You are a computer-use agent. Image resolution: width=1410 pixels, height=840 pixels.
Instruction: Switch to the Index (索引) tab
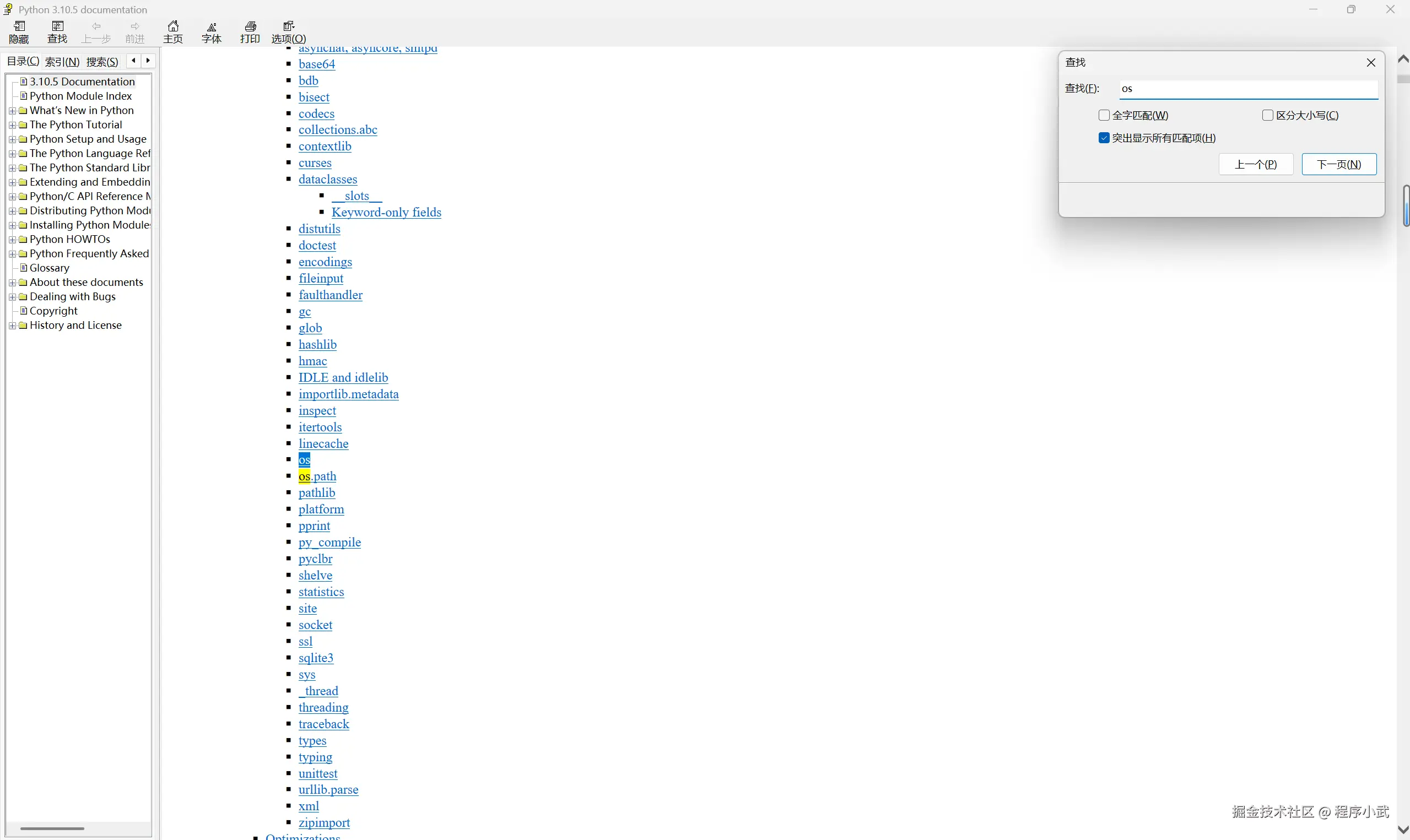point(62,62)
